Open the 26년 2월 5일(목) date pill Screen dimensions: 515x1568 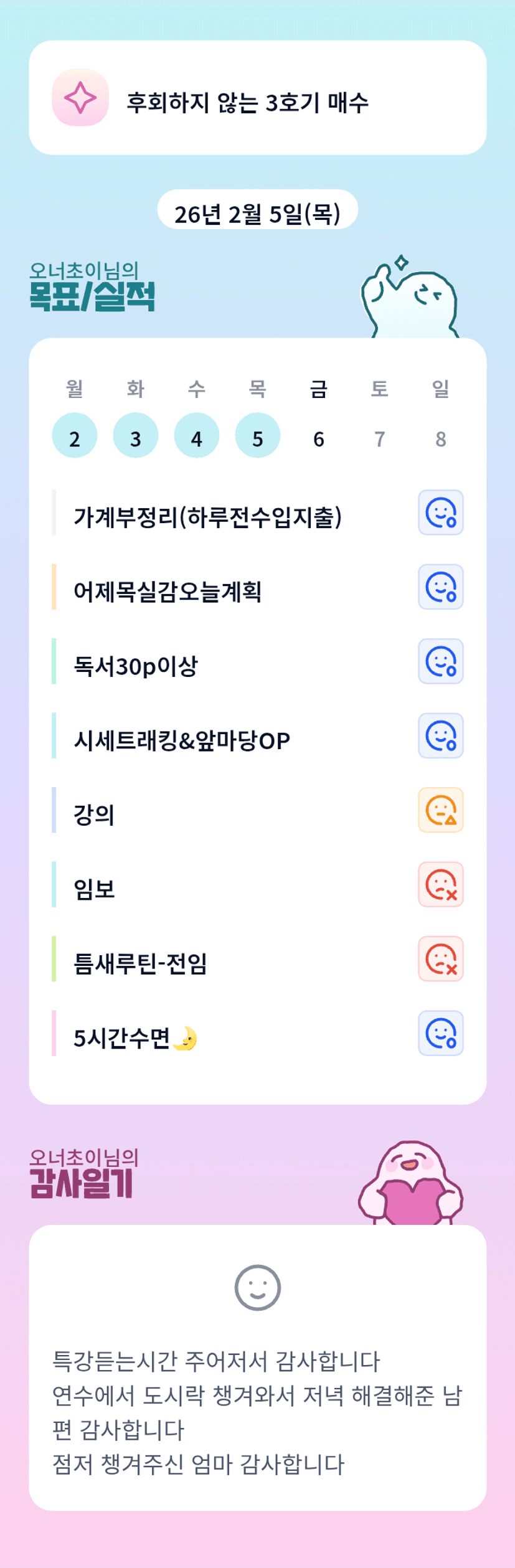click(257, 213)
